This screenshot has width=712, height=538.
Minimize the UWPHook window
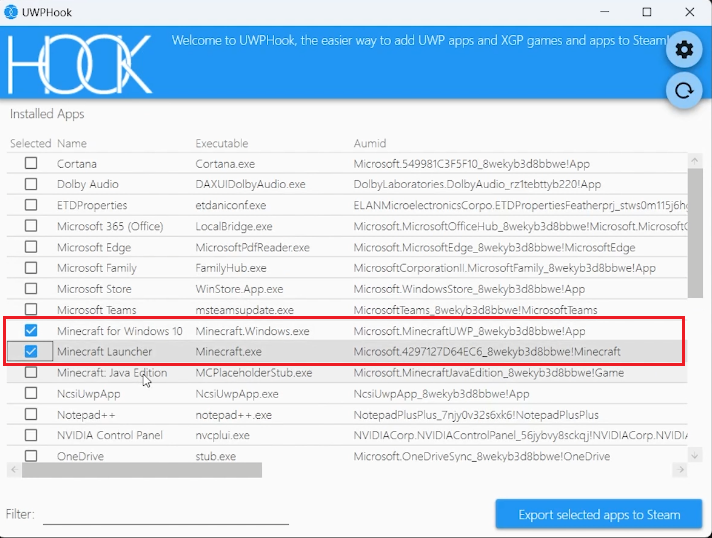[x=604, y=12]
